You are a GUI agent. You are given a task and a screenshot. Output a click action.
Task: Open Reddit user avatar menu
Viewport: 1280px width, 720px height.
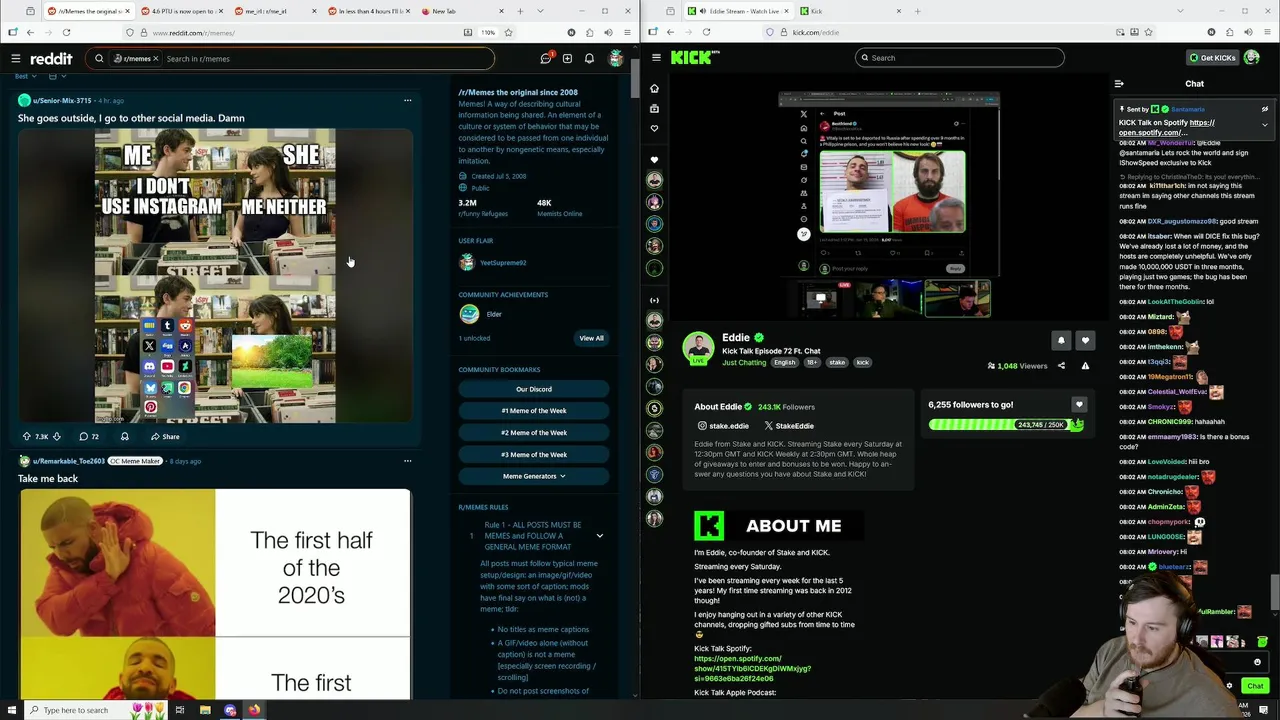(x=616, y=58)
